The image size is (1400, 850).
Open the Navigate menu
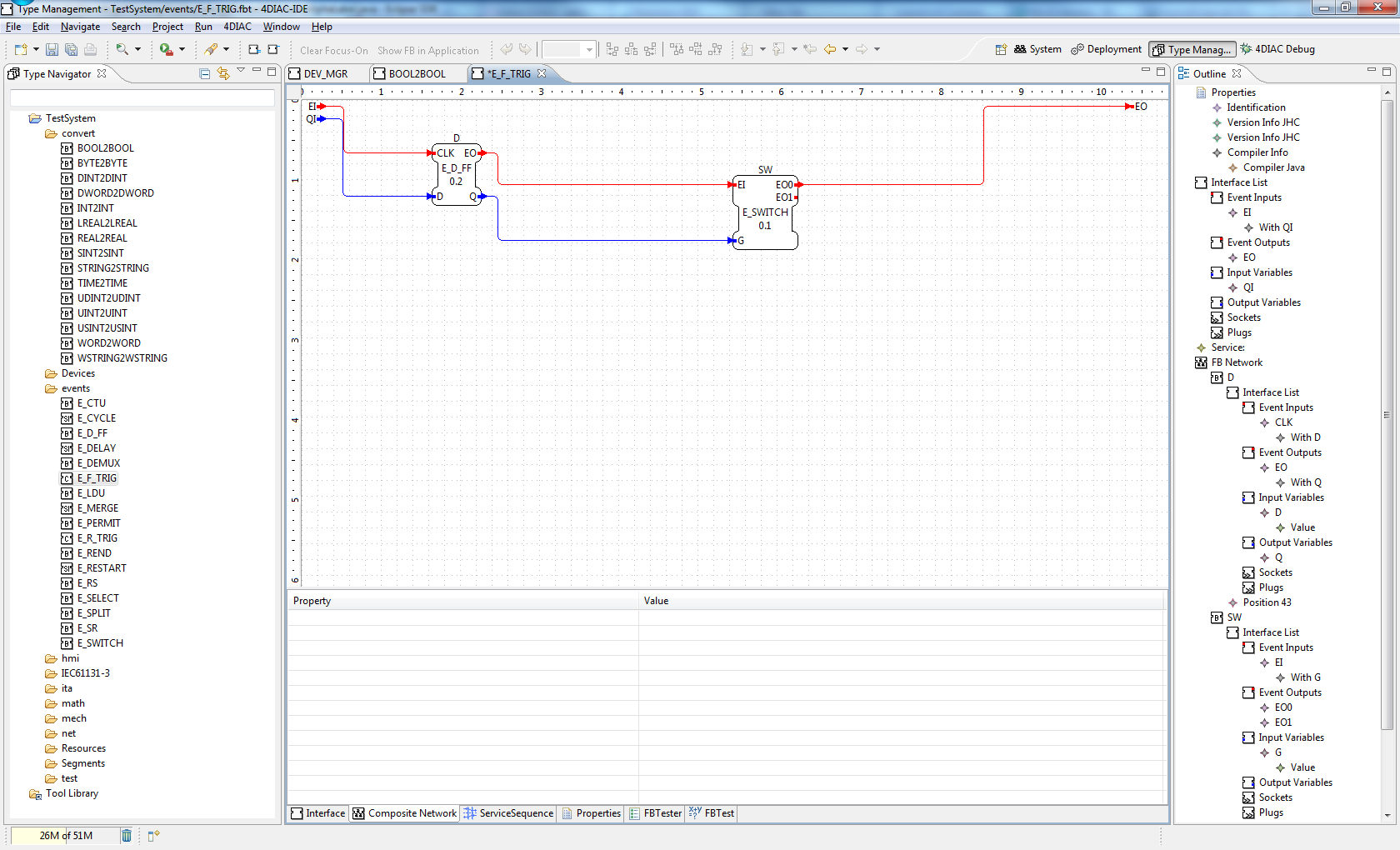coord(80,27)
